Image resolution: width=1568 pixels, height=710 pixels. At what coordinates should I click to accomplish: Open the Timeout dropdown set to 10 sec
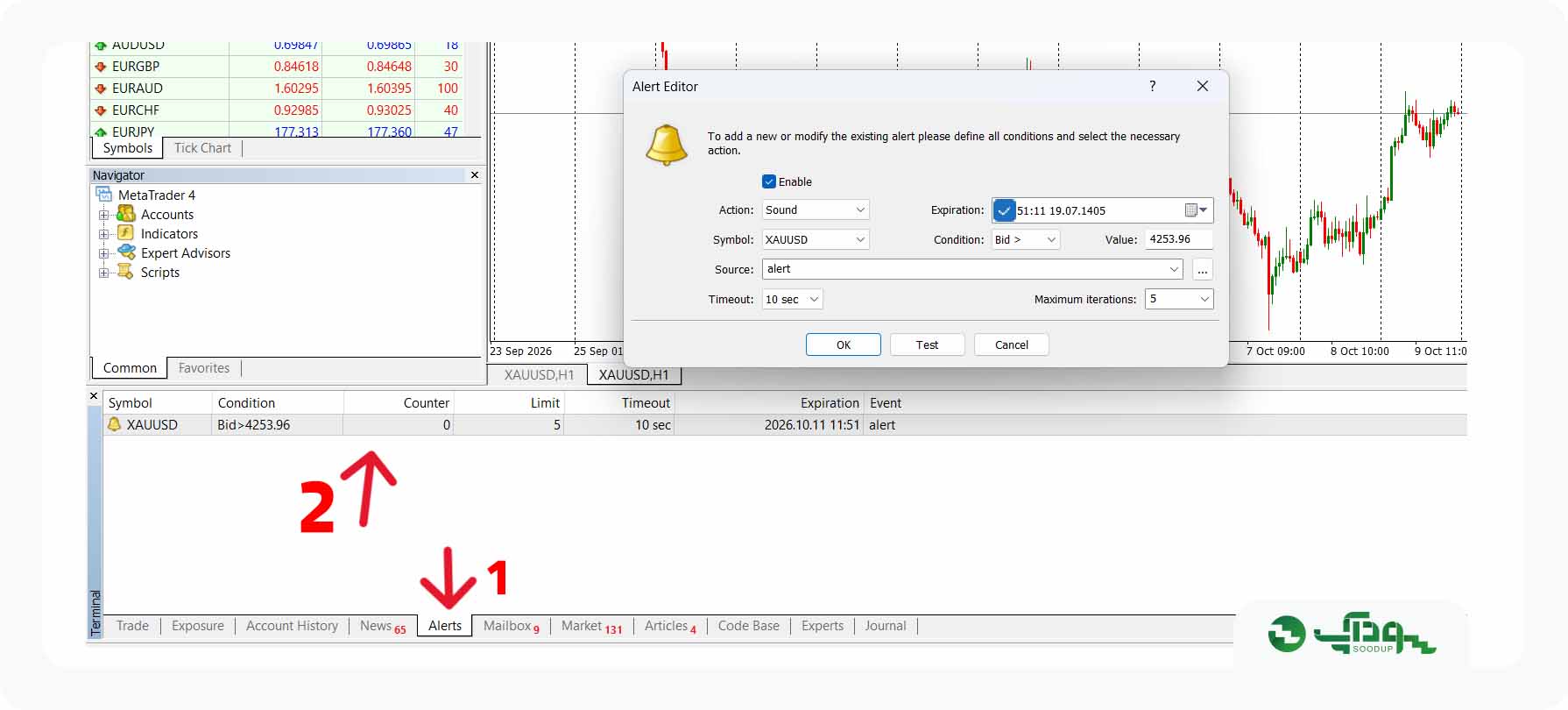[792, 299]
